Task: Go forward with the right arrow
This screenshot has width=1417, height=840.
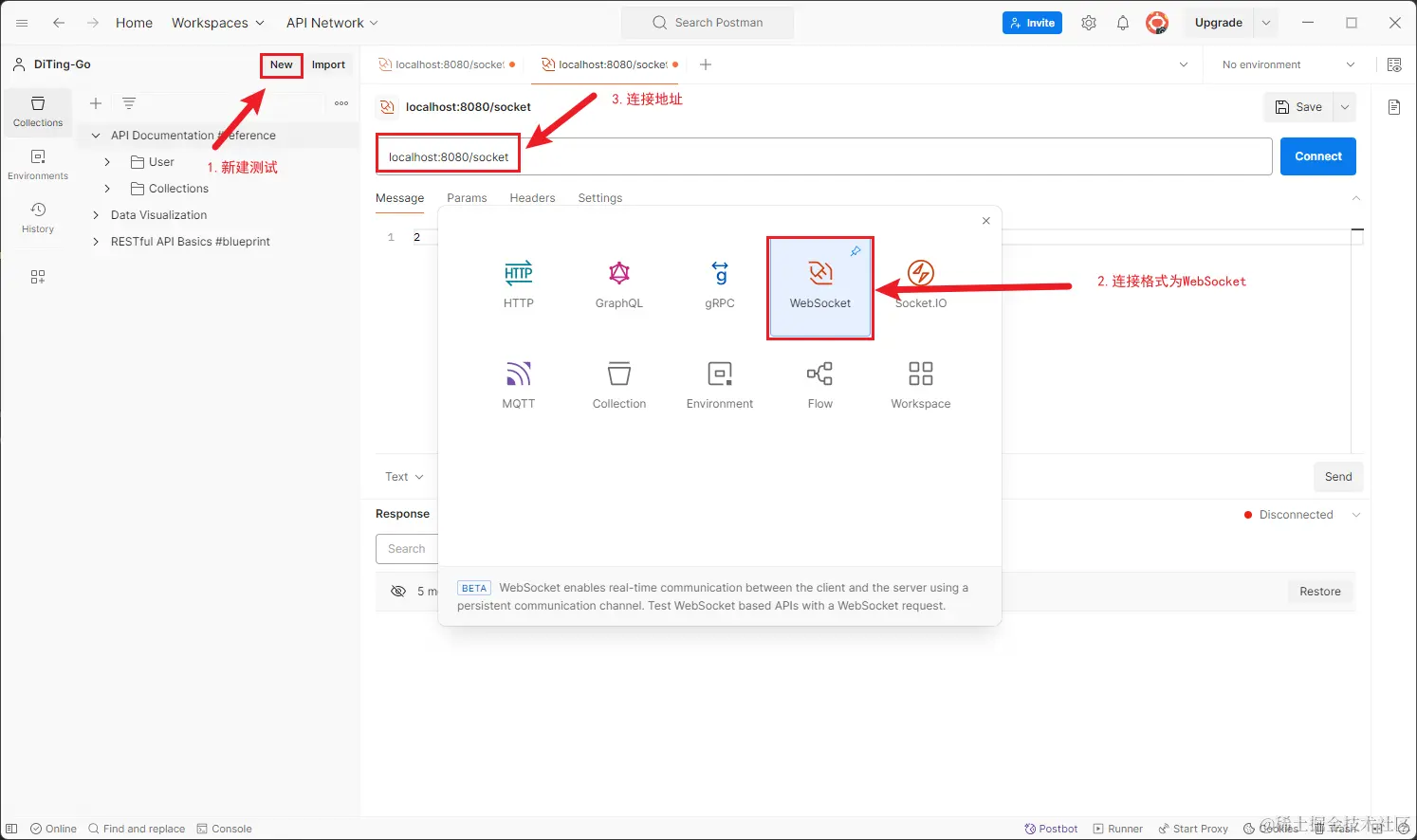Action: tap(93, 23)
